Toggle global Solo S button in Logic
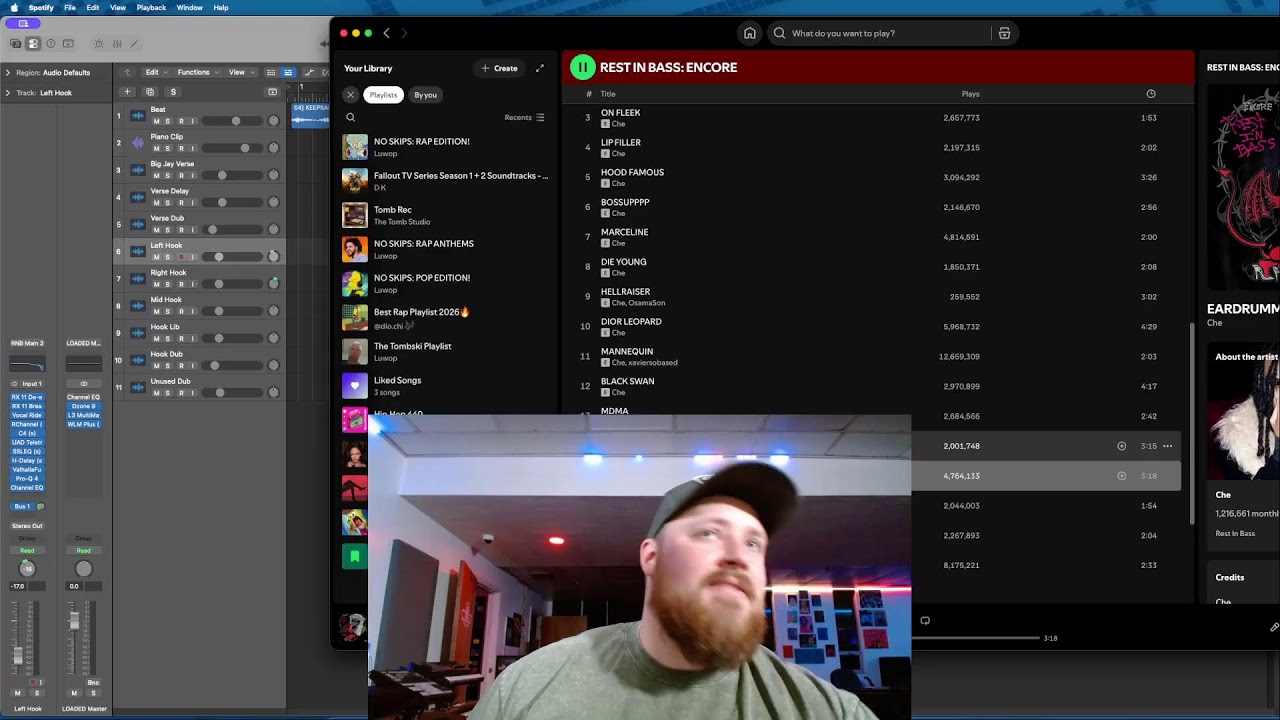The width and height of the screenshot is (1280, 720). (173, 92)
